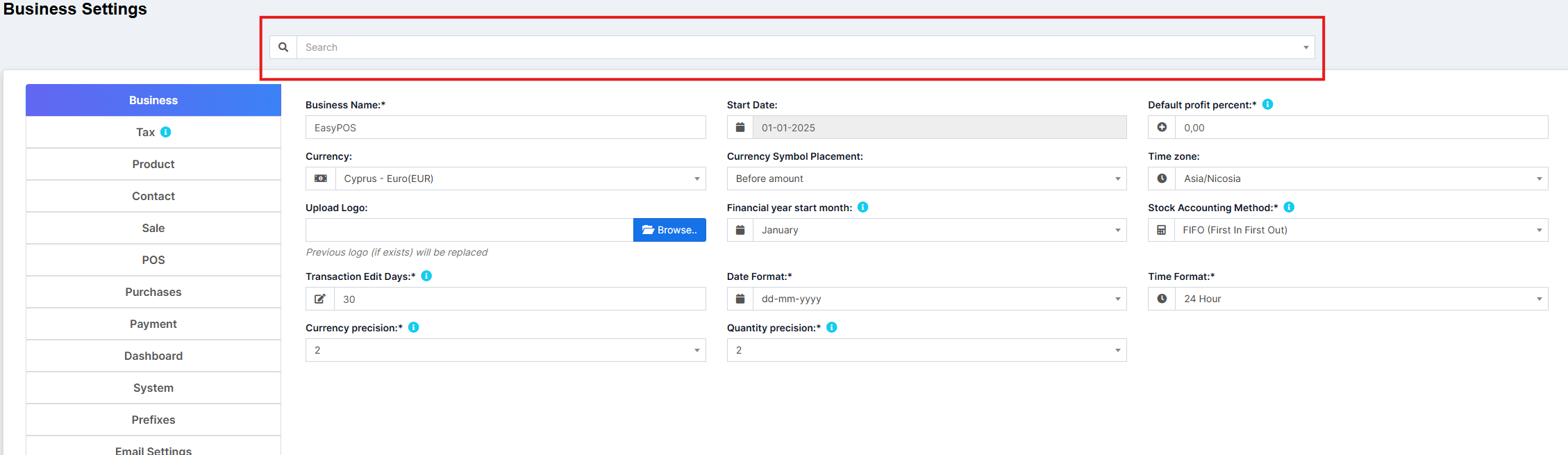
Task: Click the Stock Accounting Method info icon
Action: coord(1289,207)
